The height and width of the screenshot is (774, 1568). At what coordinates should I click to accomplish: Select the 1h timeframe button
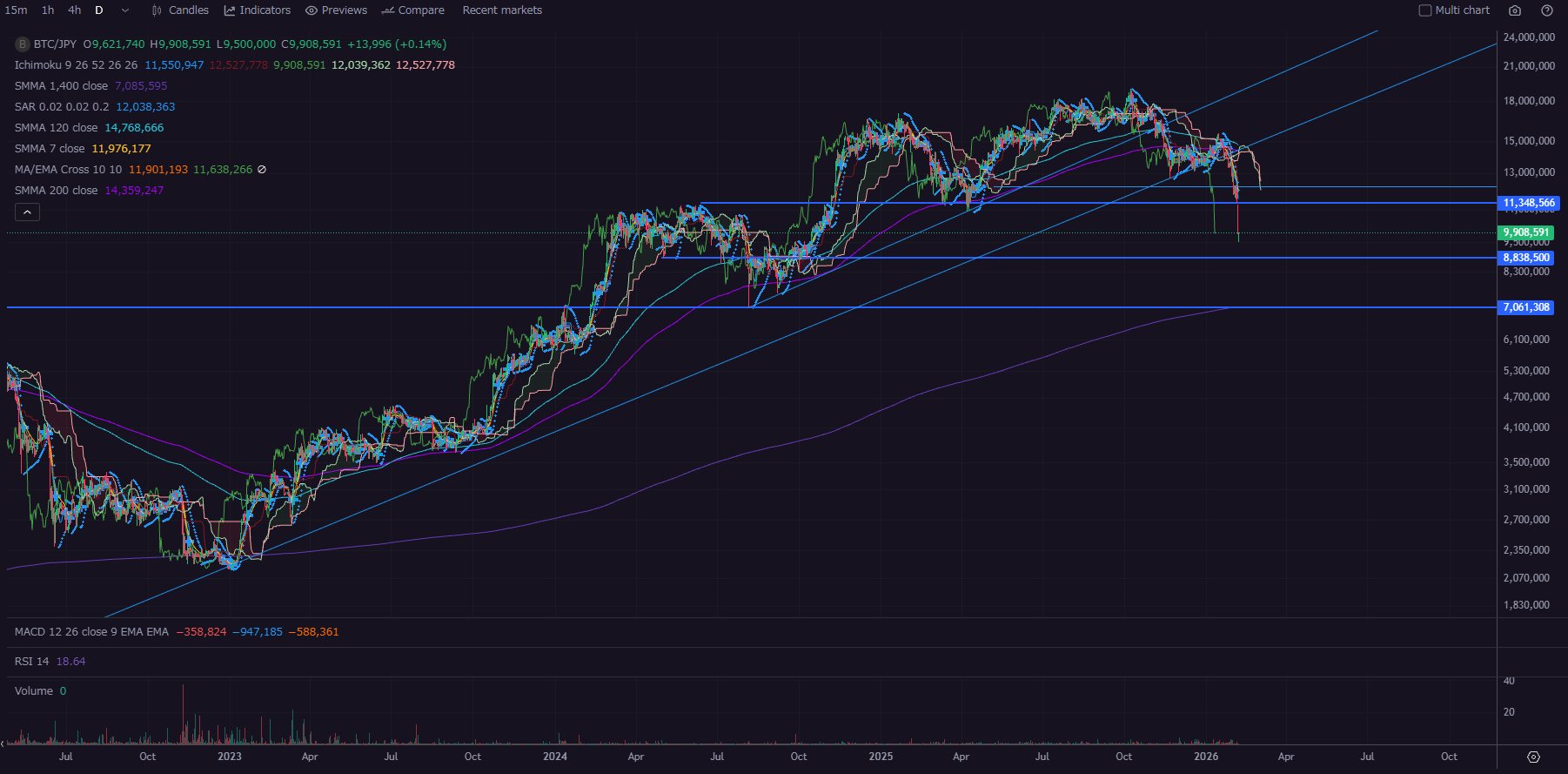click(x=48, y=10)
